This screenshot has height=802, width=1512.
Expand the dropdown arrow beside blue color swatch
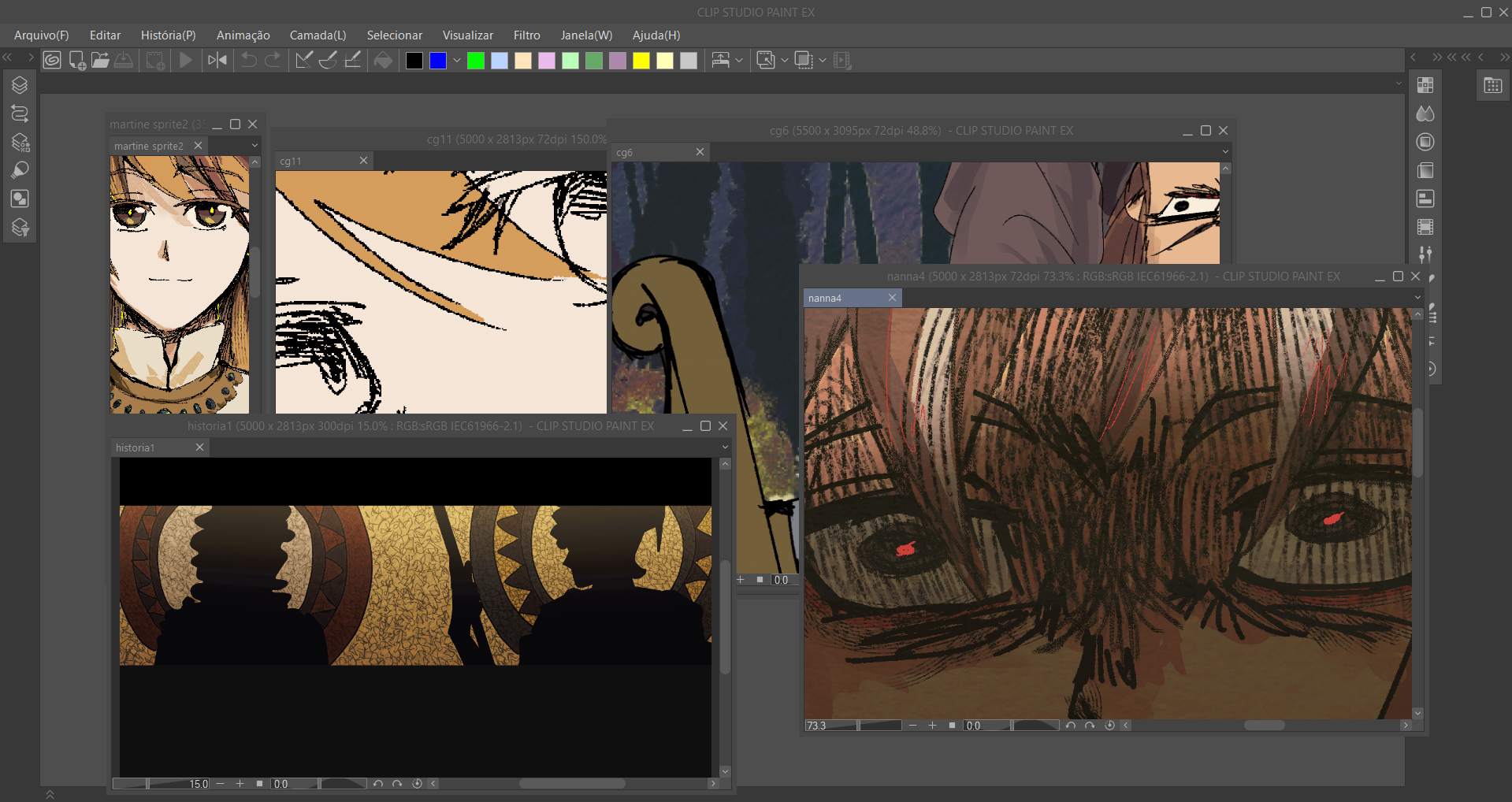(x=457, y=61)
